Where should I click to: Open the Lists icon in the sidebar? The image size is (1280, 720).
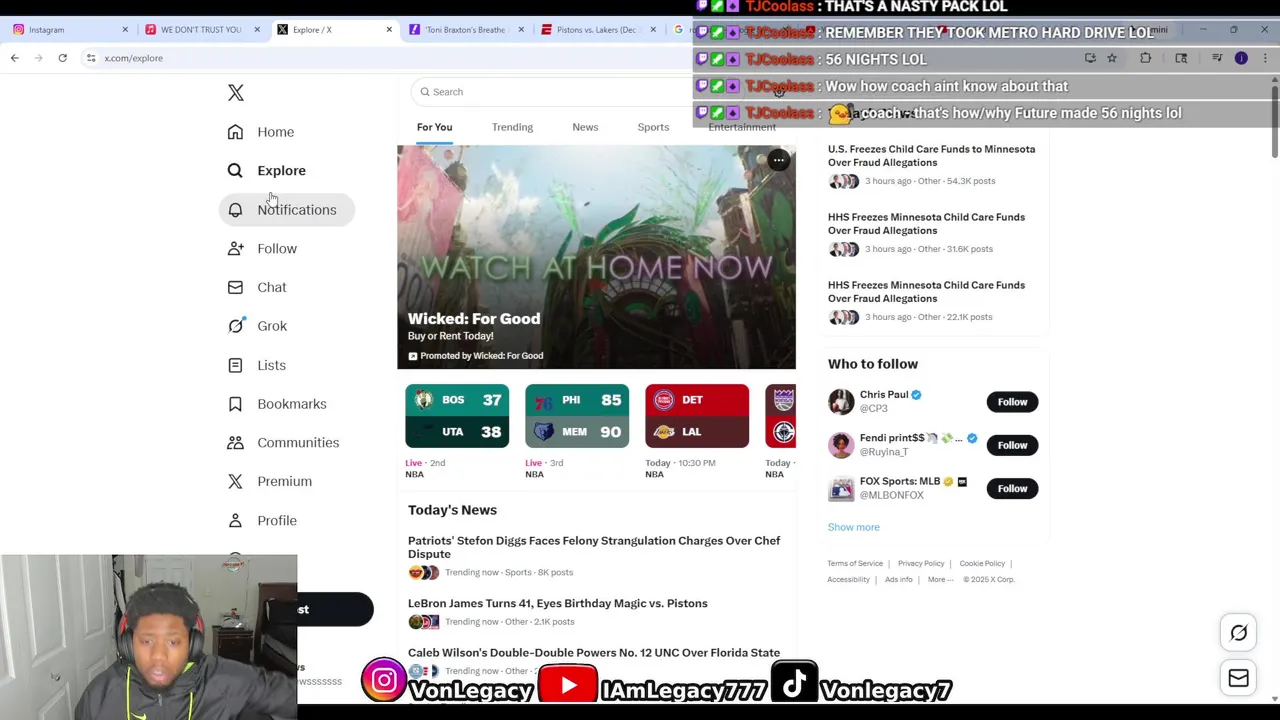coord(235,365)
